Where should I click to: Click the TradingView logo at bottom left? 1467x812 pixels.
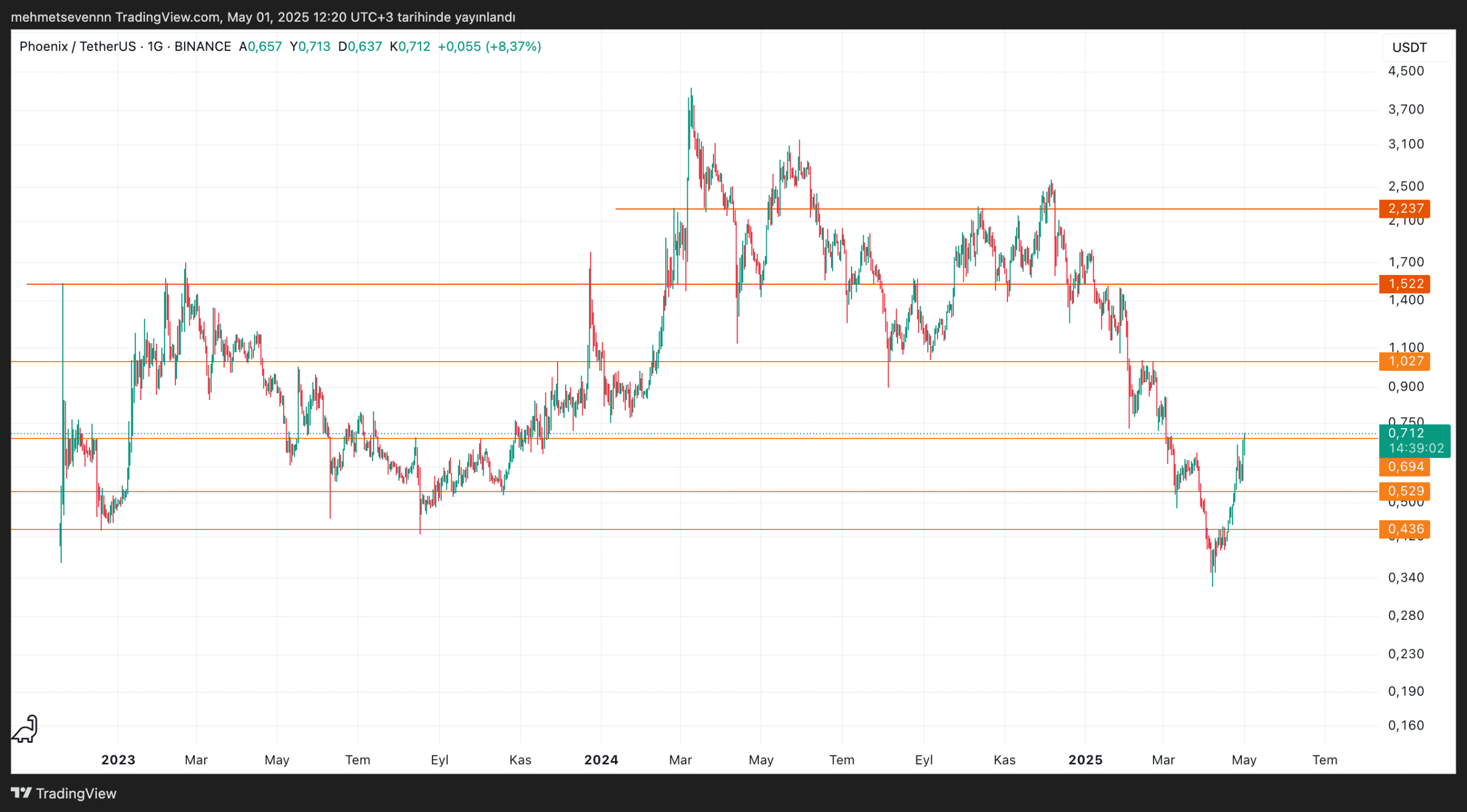[x=63, y=793]
